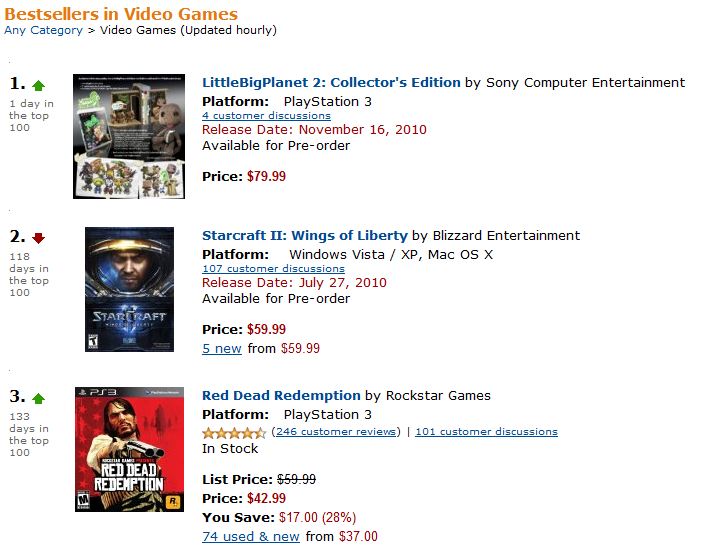The image size is (705, 550).
Task: Click the "5 new" offers link
Action: (x=222, y=349)
